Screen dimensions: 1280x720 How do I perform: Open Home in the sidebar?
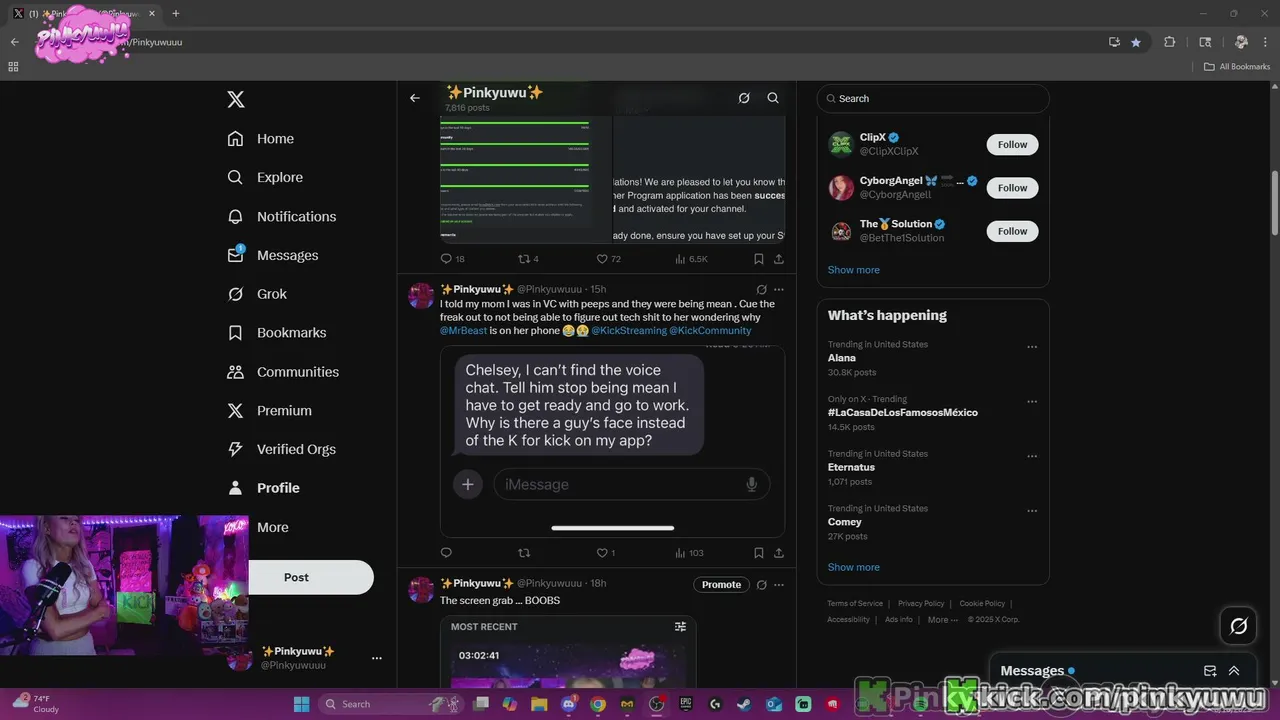pos(261,139)
